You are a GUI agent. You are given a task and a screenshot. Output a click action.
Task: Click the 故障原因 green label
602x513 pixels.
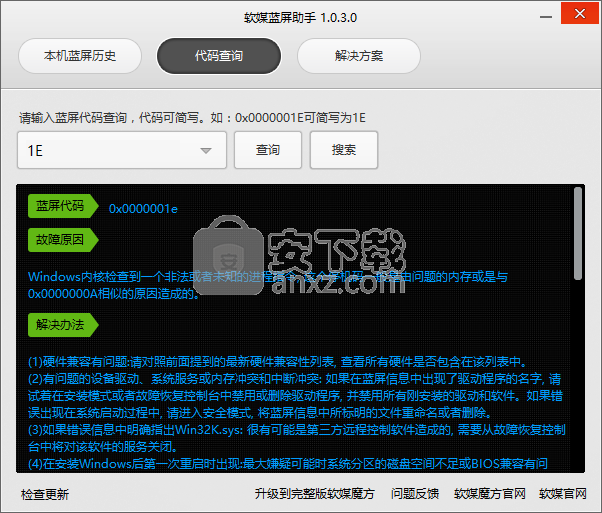(x=63, y=240)
